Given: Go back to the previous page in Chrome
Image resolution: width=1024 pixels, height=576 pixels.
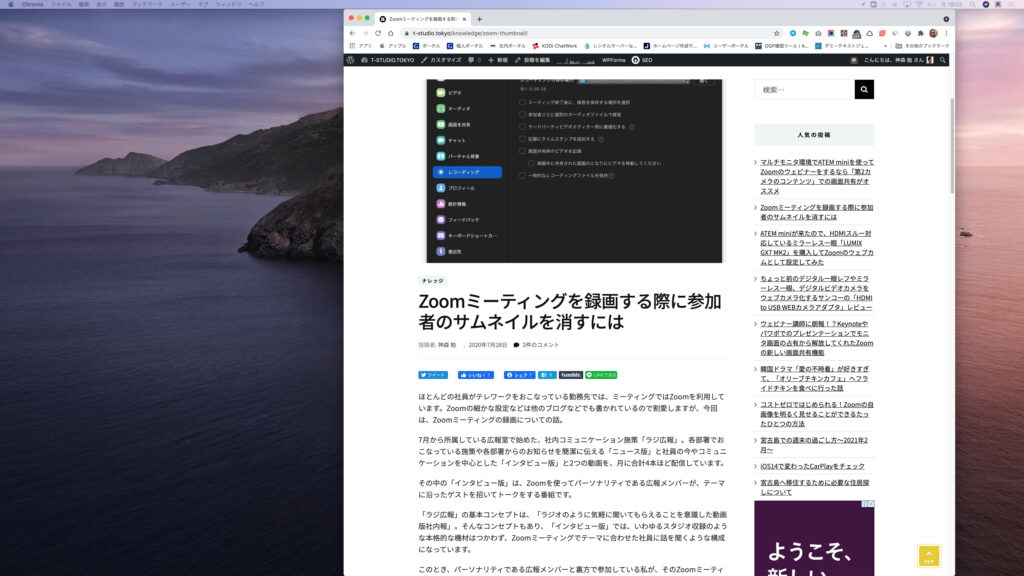Looking at the screenshot, I should tap(353, 33).
